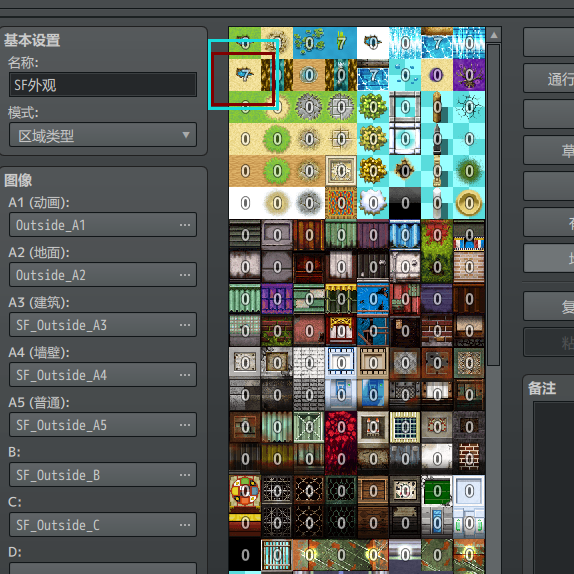Screen dimensions: 574x574
Task: Select the solid black tile at bottom
Action: [x=245, y=555]
